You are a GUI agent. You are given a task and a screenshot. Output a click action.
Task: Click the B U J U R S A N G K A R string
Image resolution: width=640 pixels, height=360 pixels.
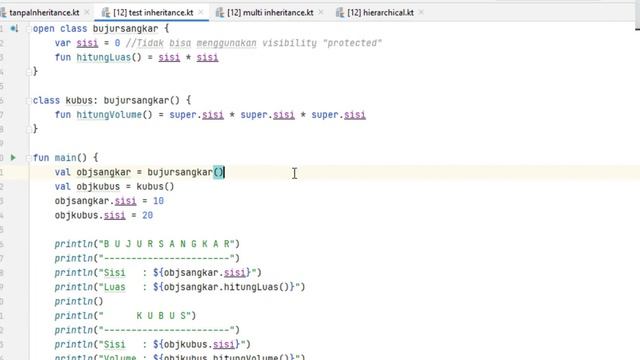[x=167, y=244]
